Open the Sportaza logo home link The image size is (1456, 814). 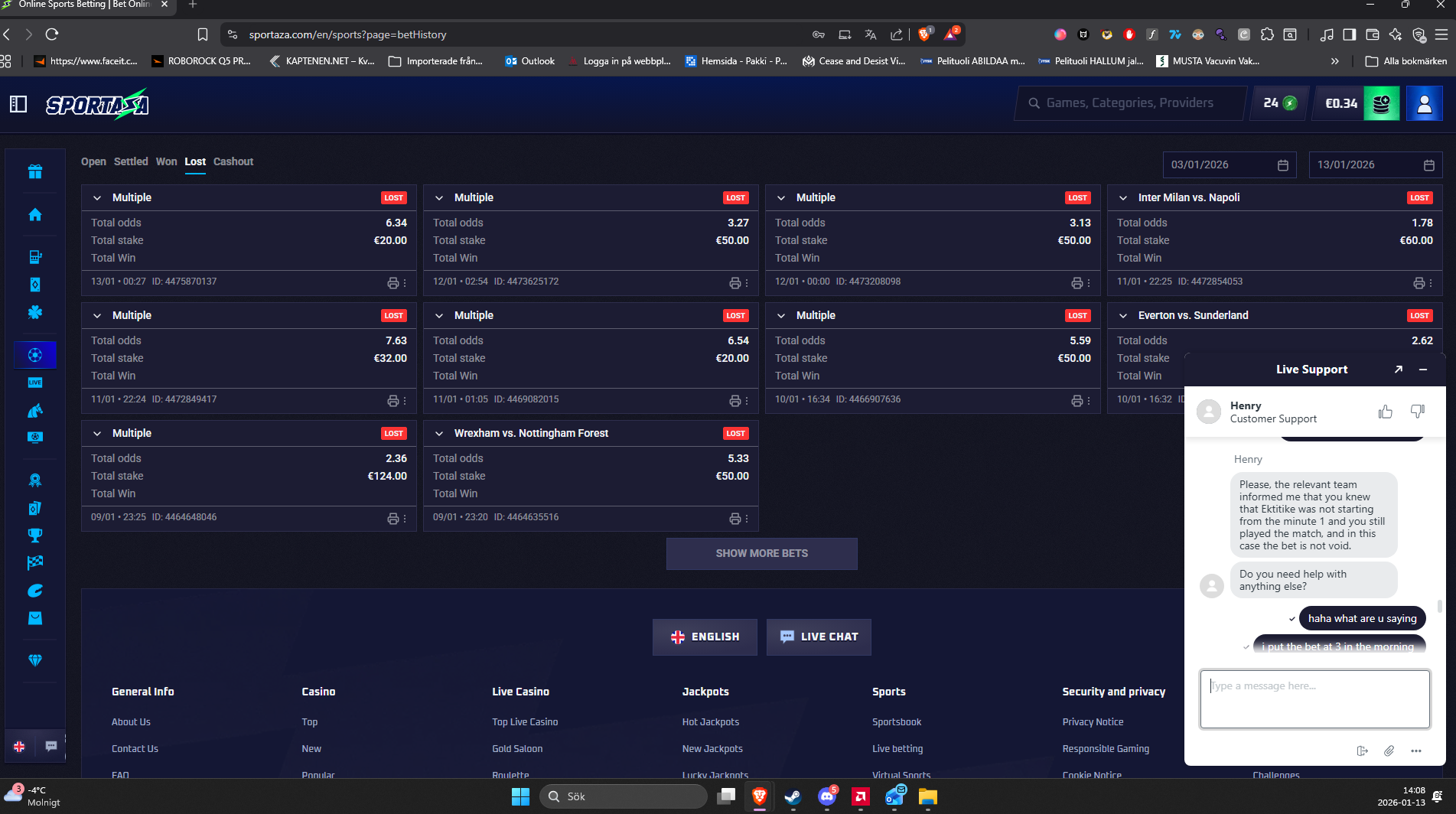pos(97,104)
